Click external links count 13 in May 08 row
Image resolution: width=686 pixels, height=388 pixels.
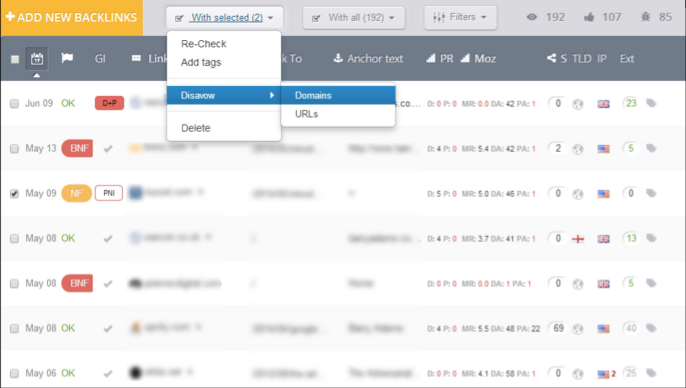pyautogui.click(x=631, y=238)
